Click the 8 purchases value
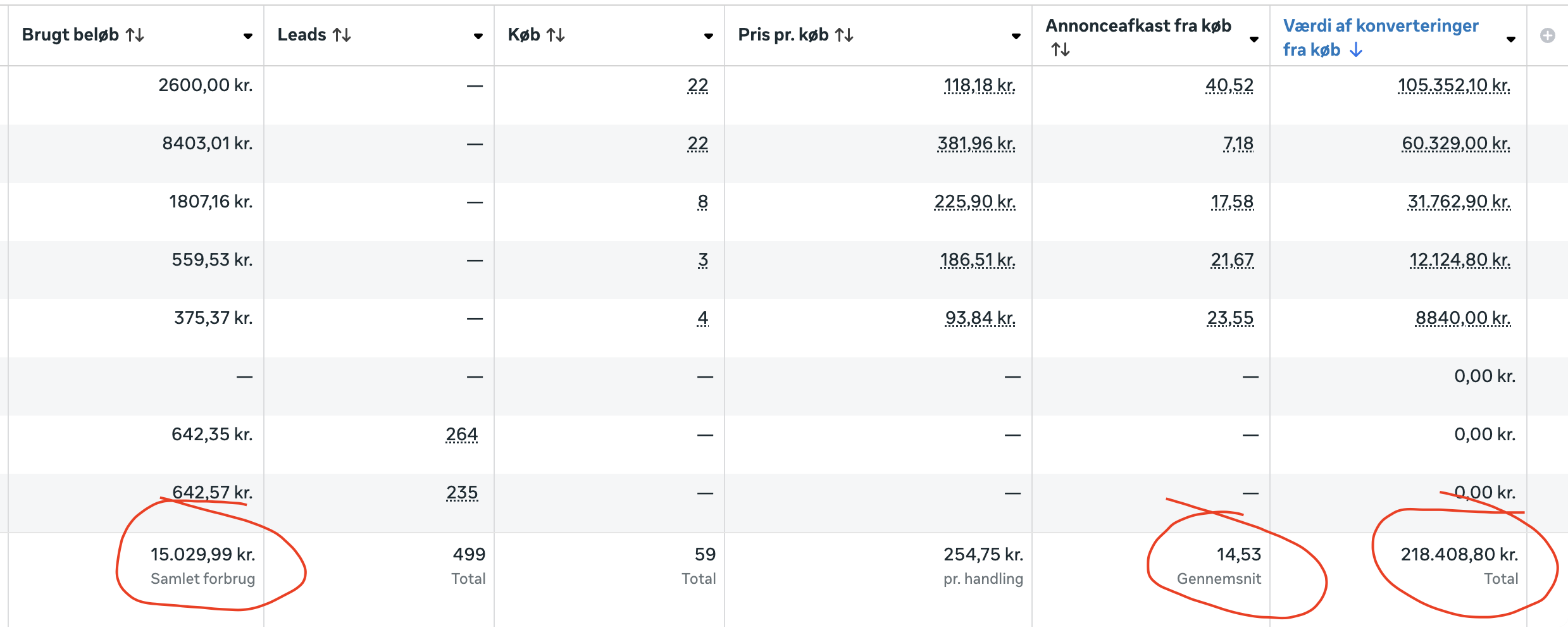Screen dimensions: 1568x630 [x=702, y=202]
